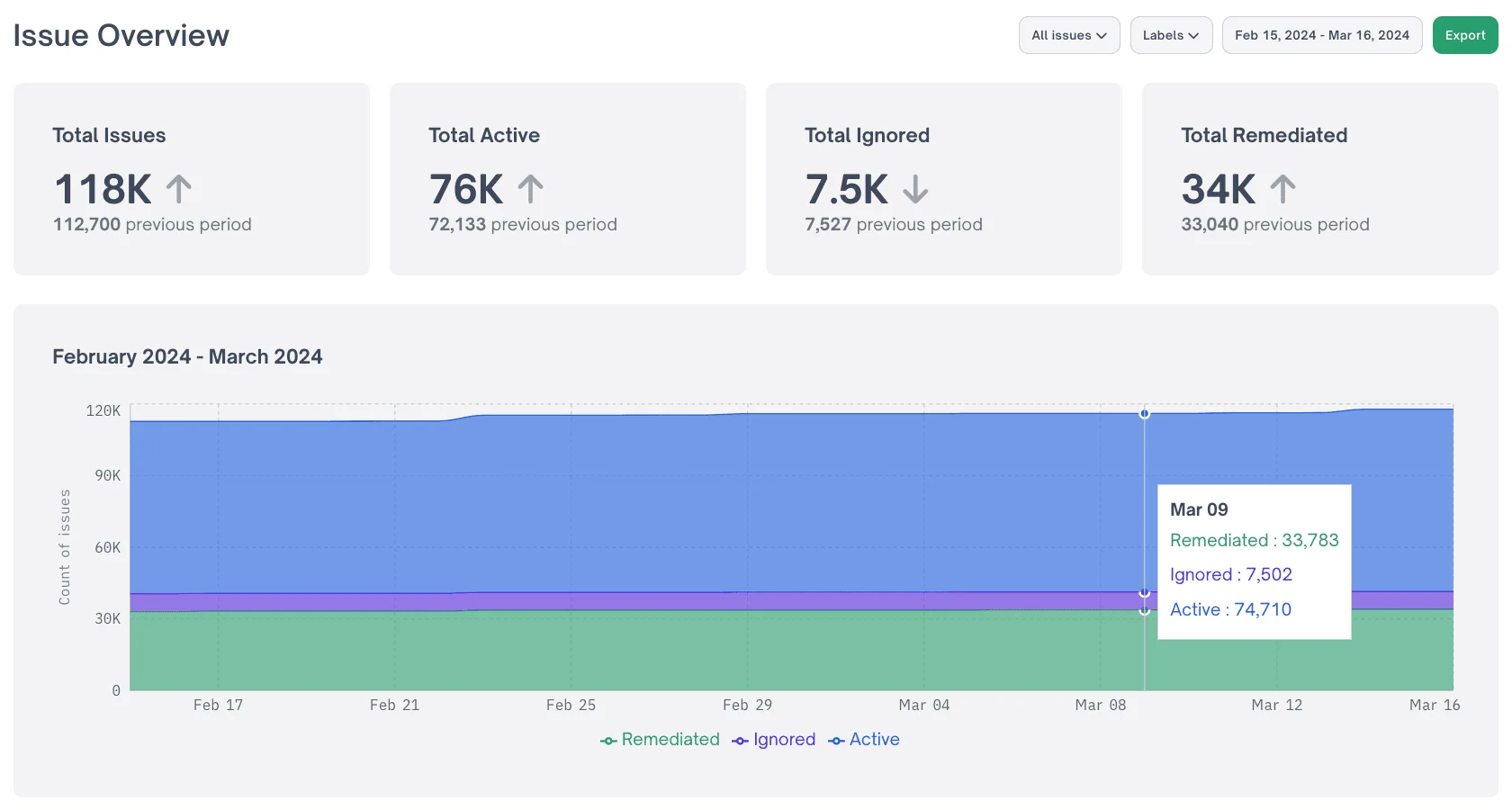This screenshot has width=1512, height=810.
Task: Click the purple Ignored legend marker icon
Action: coord(738,739)
